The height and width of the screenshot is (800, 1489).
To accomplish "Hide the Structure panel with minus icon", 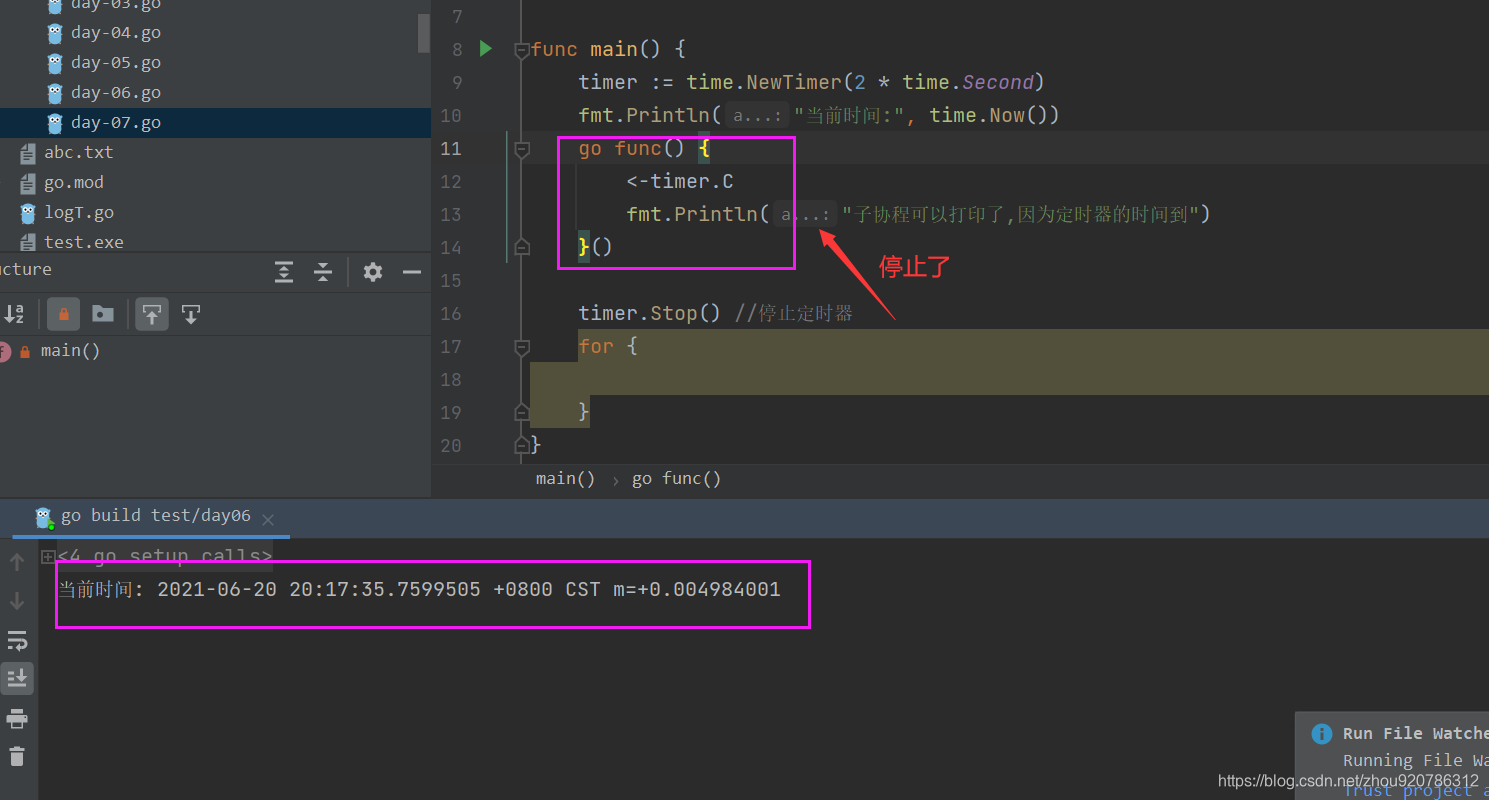I will 411,272.
